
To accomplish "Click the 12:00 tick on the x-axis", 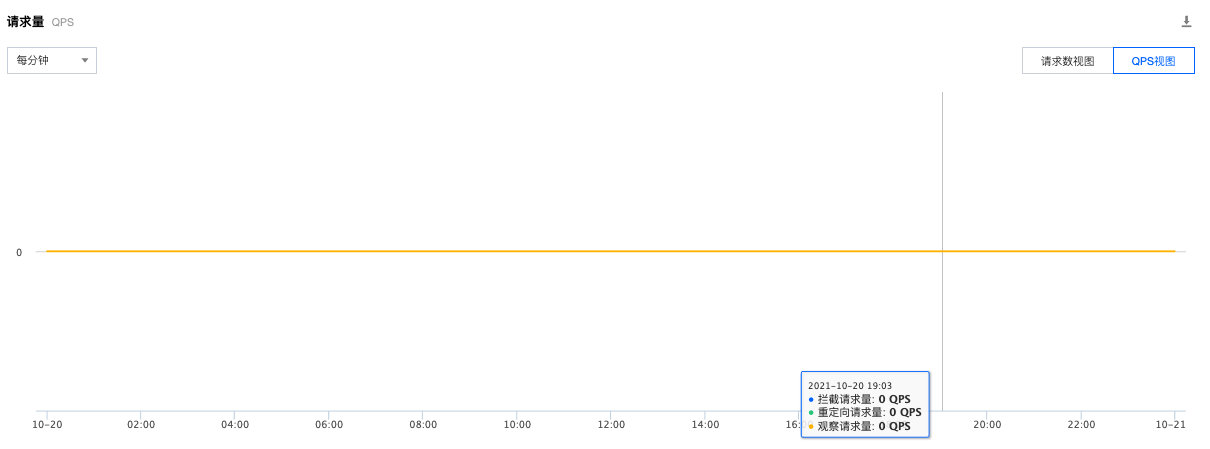I will click(611, 424).
